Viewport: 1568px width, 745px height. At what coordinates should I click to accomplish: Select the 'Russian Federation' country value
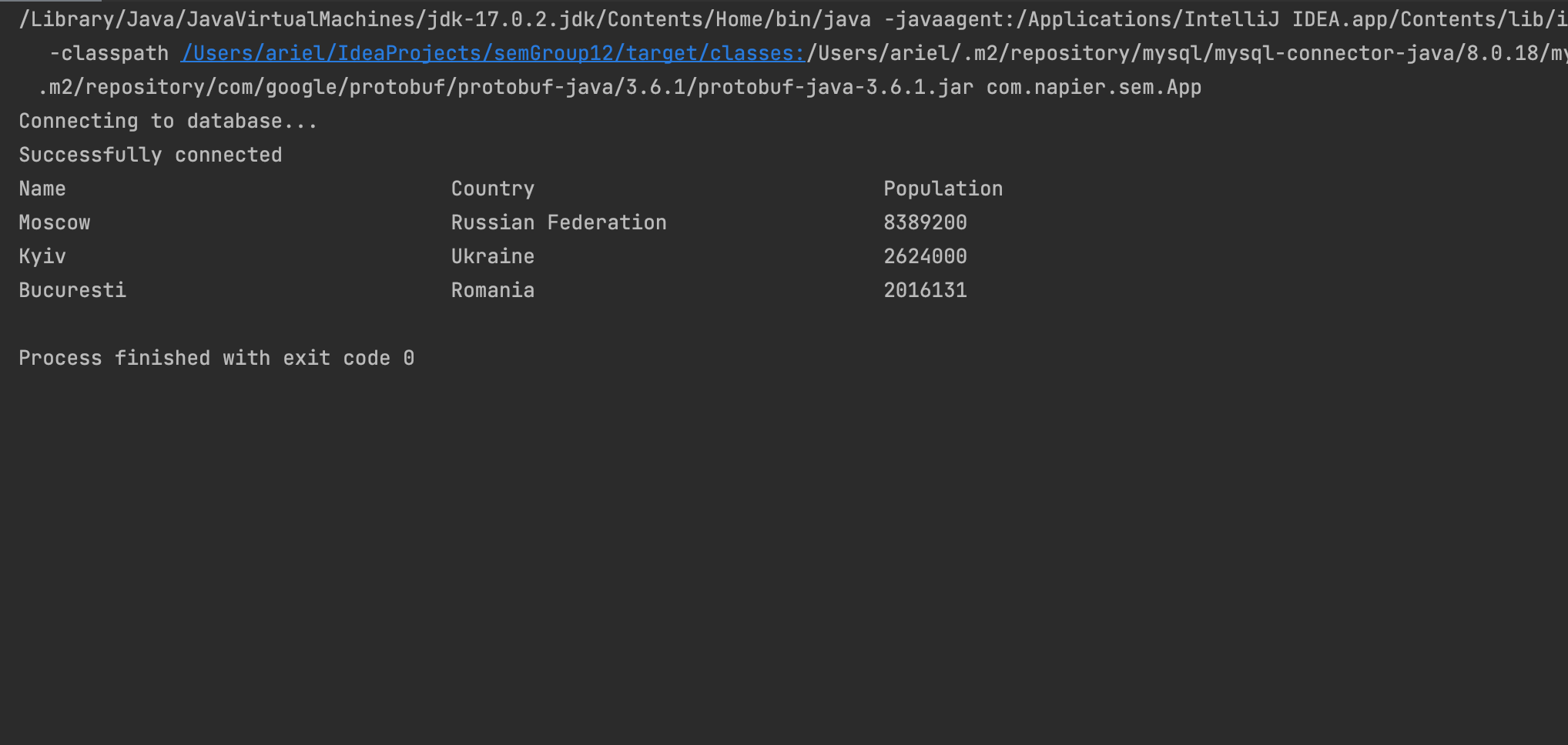click(x=559, y=222)
